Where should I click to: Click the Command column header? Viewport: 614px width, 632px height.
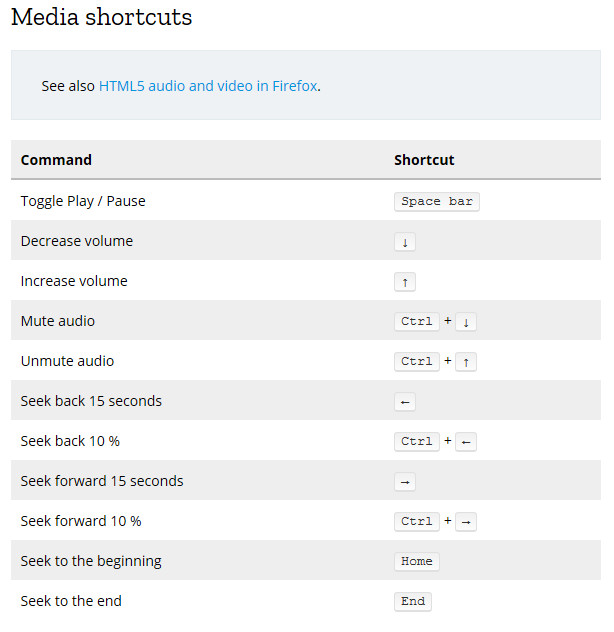(x=56, y=160)
